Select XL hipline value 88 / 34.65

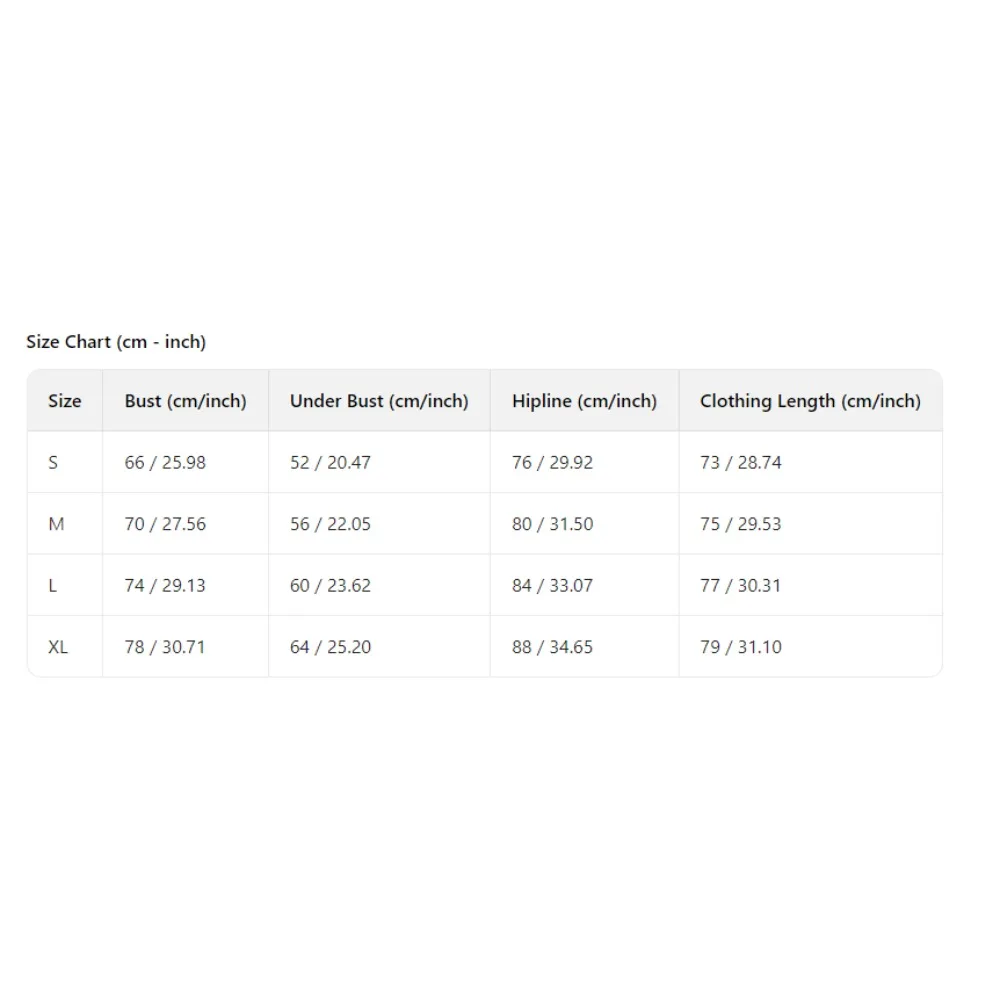coord(552,647)
